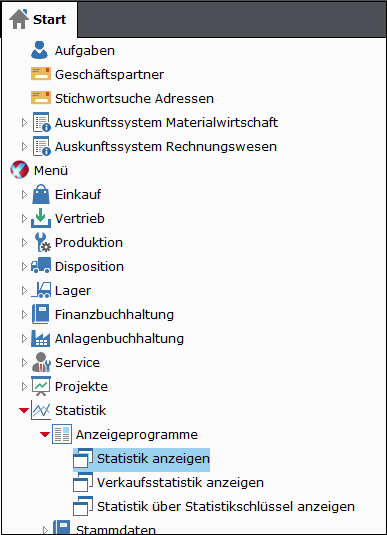Click the Einkauf shopping bag icon

[x=41, y=194]
